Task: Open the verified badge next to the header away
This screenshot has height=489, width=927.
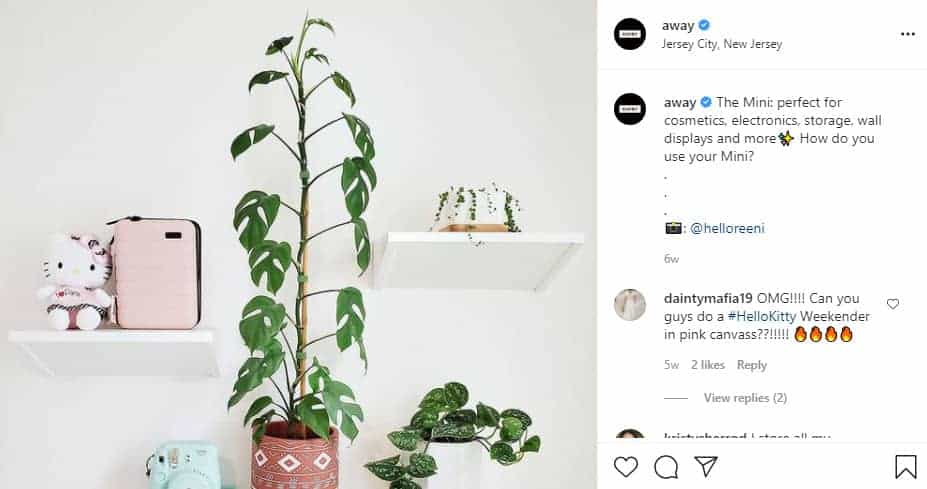Action: [704, 25]
